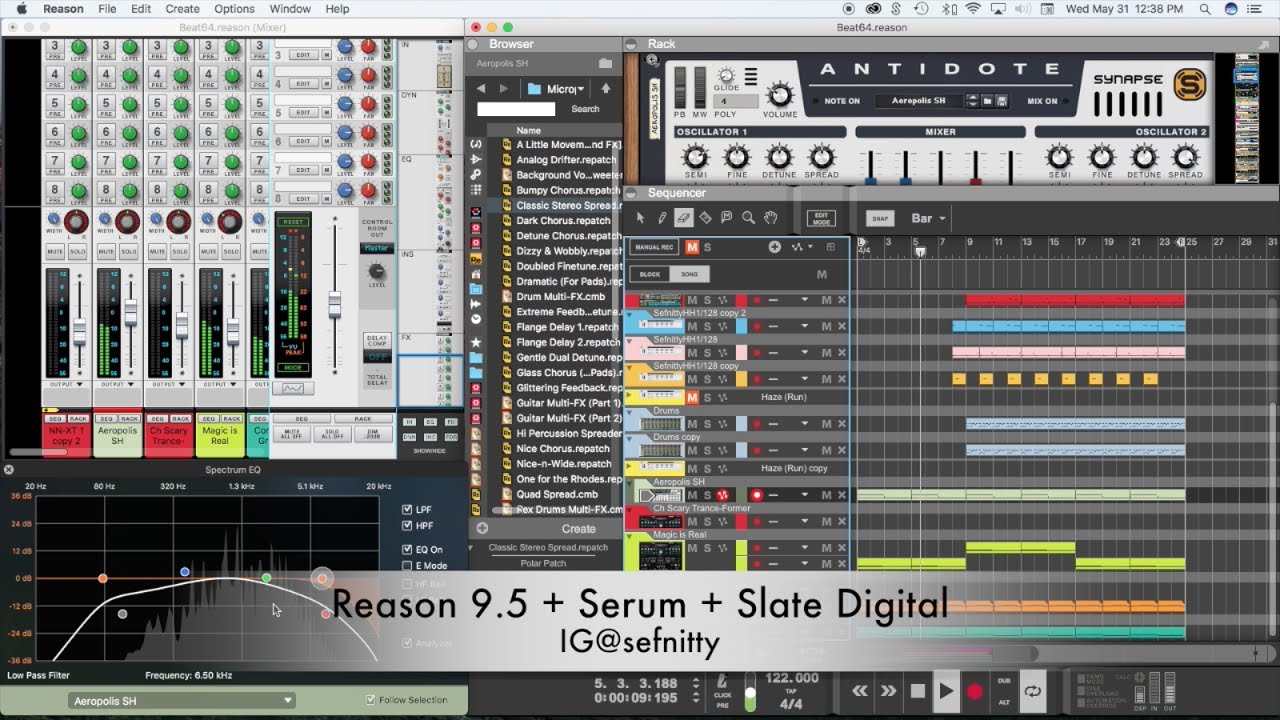Select the Pencil tool in sequencer toolbar

point(662,217)
